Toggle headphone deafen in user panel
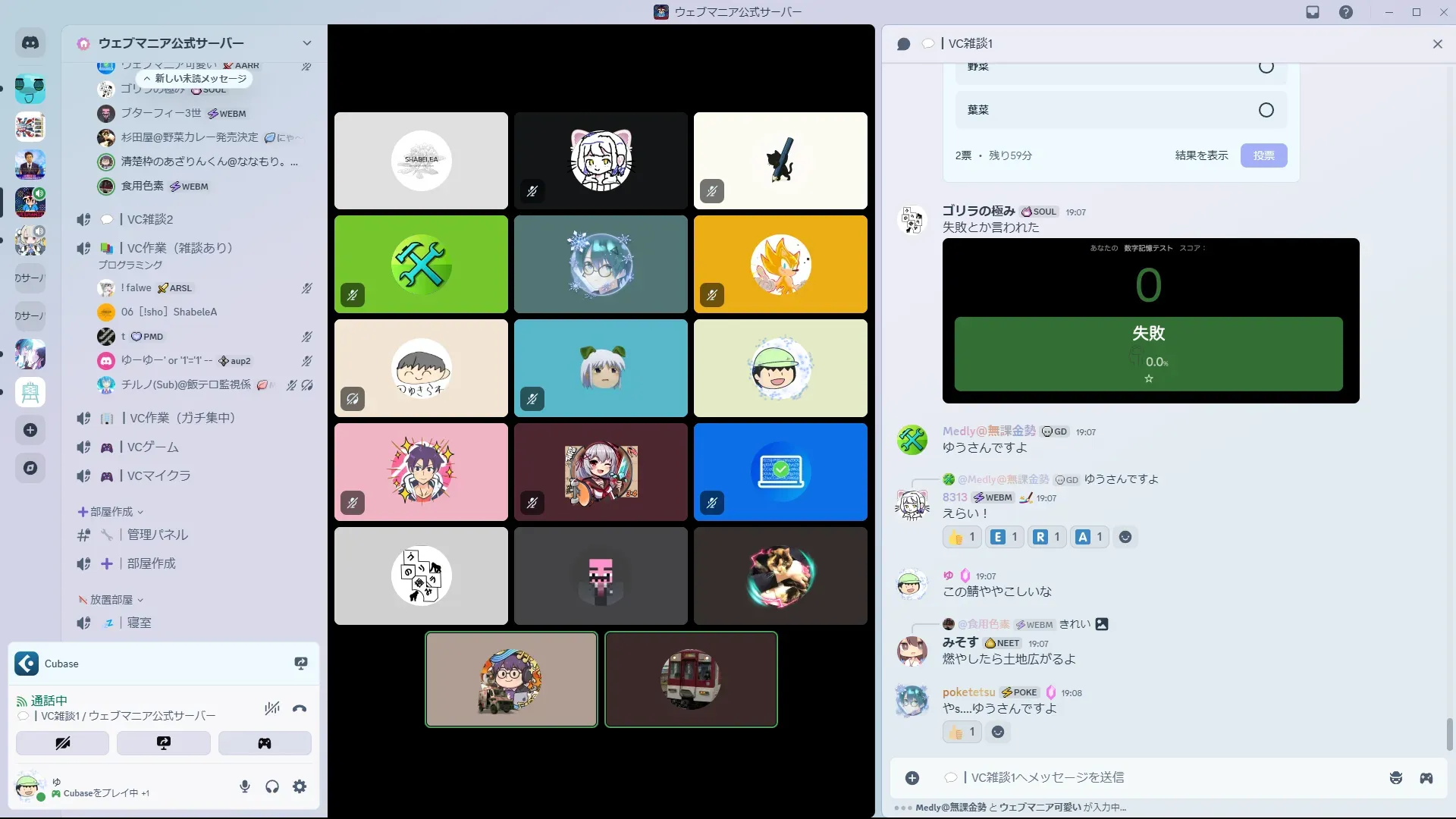 [272, 786]
